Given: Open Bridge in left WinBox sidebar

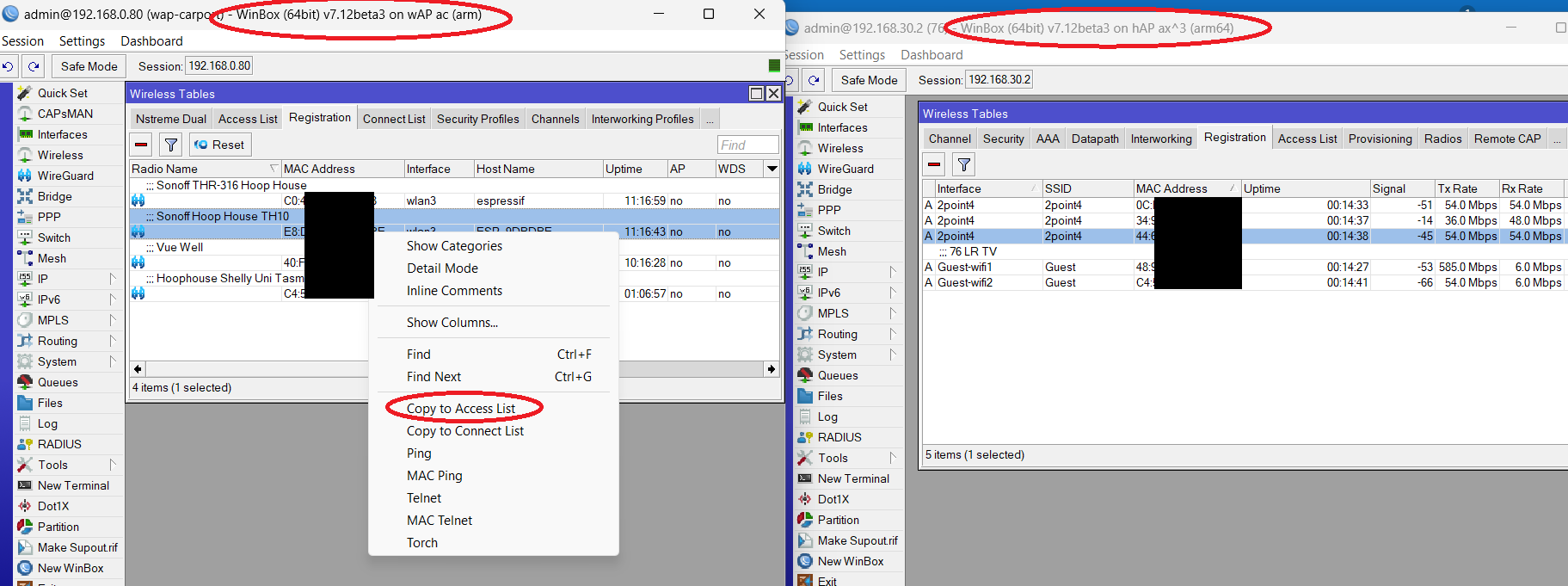Looking at the screenshot, I should [54, 196].
